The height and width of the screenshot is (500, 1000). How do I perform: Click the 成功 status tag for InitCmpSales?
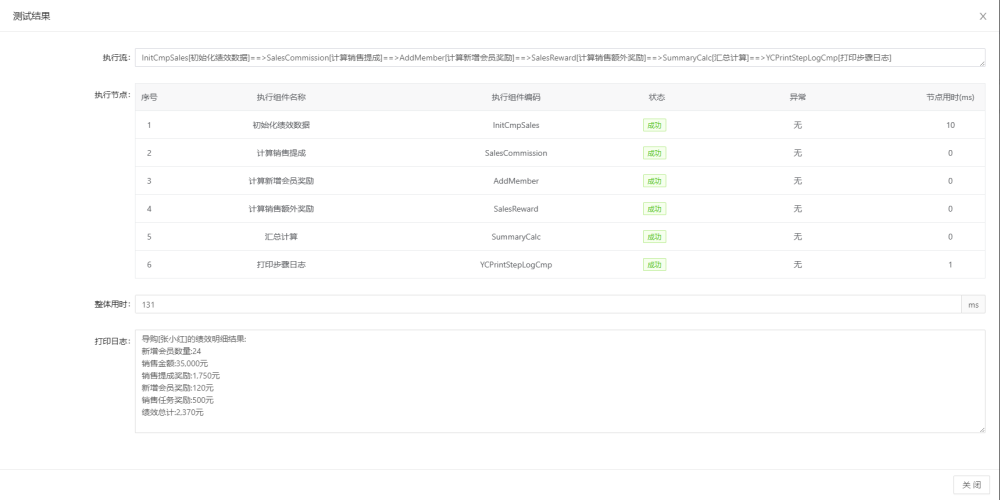(x=654, y=126)
